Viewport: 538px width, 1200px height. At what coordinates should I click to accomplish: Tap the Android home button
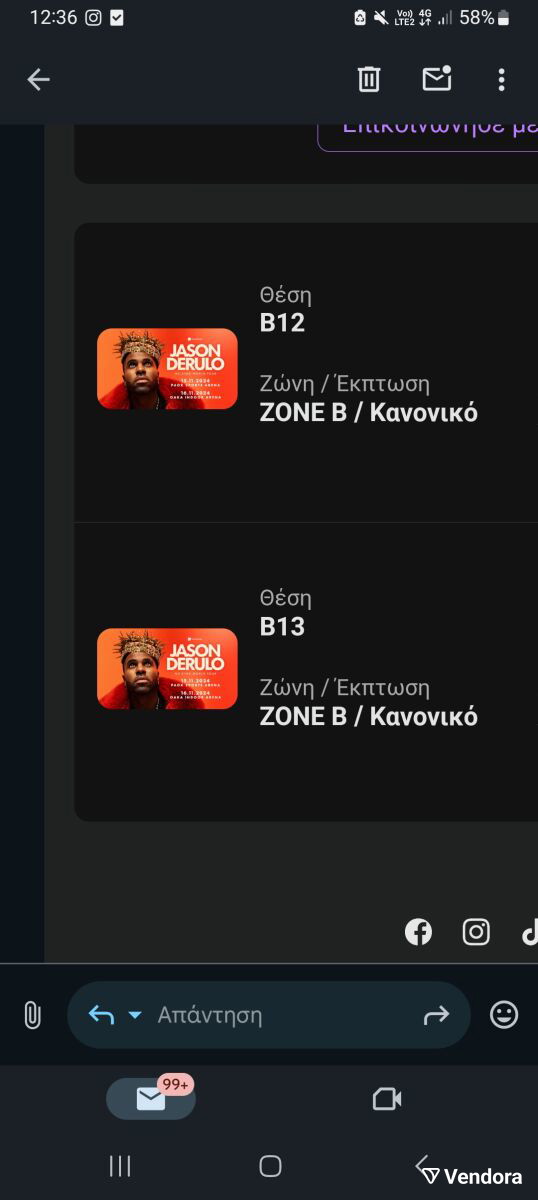[x=270, y=1165]
